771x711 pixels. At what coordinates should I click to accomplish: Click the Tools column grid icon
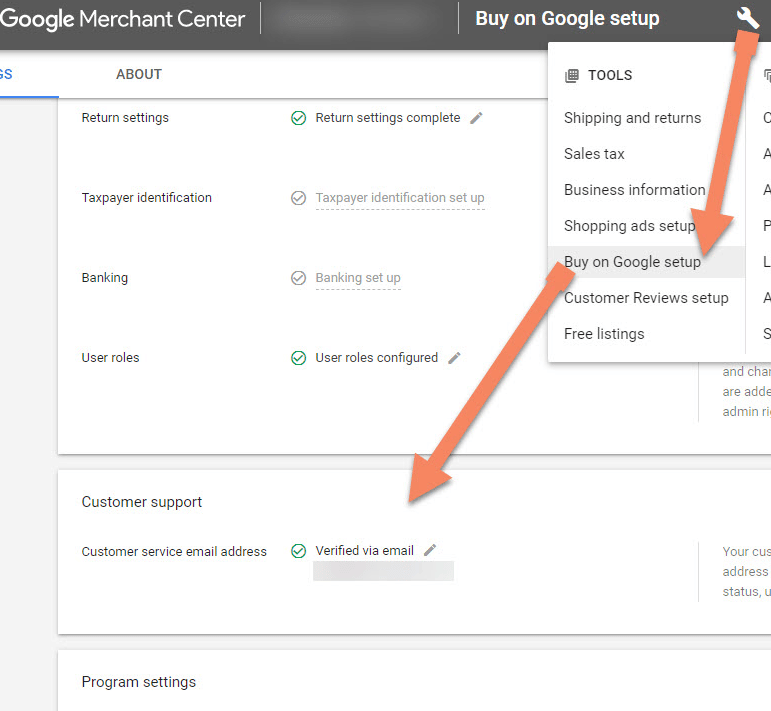coord(571,76)
